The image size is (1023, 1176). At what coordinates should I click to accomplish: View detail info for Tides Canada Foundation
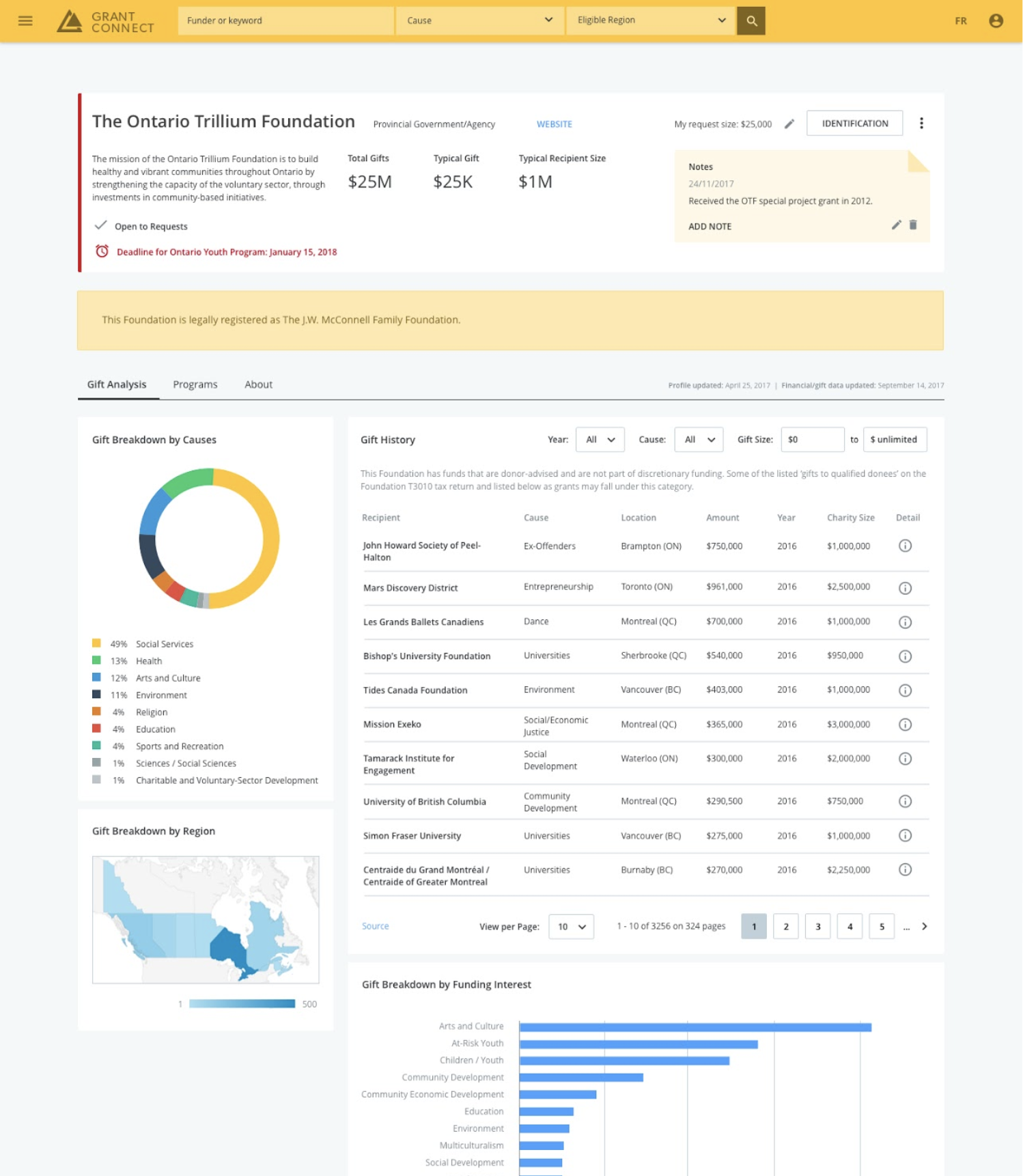[905, 690]
